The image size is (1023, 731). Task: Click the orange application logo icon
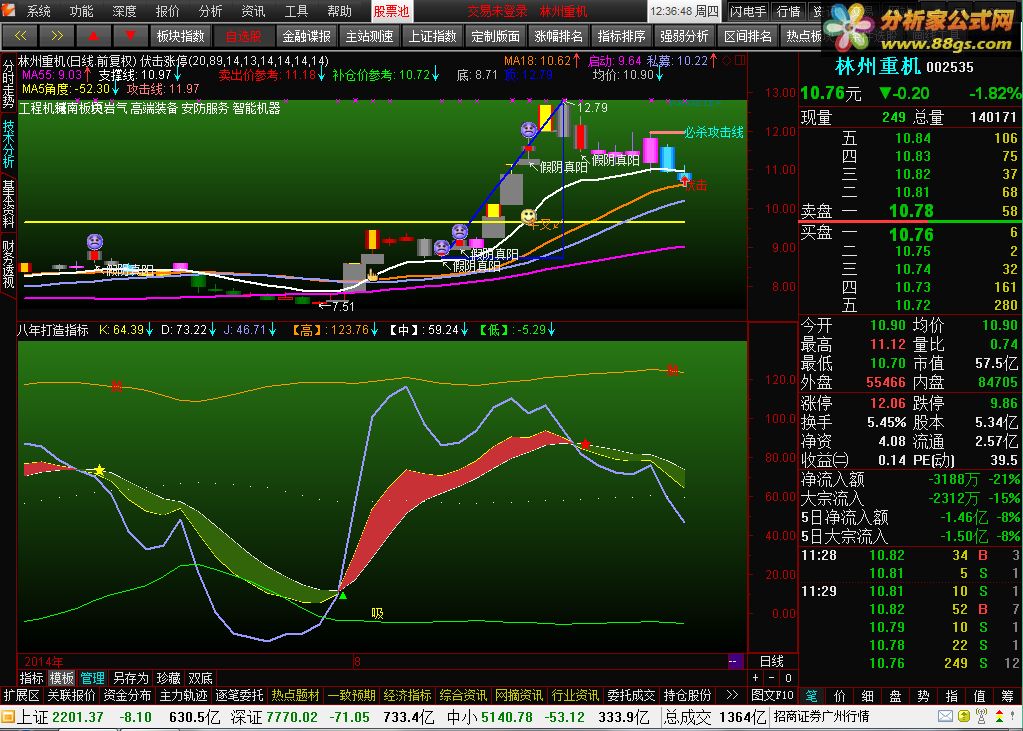[x=9, y=10]
